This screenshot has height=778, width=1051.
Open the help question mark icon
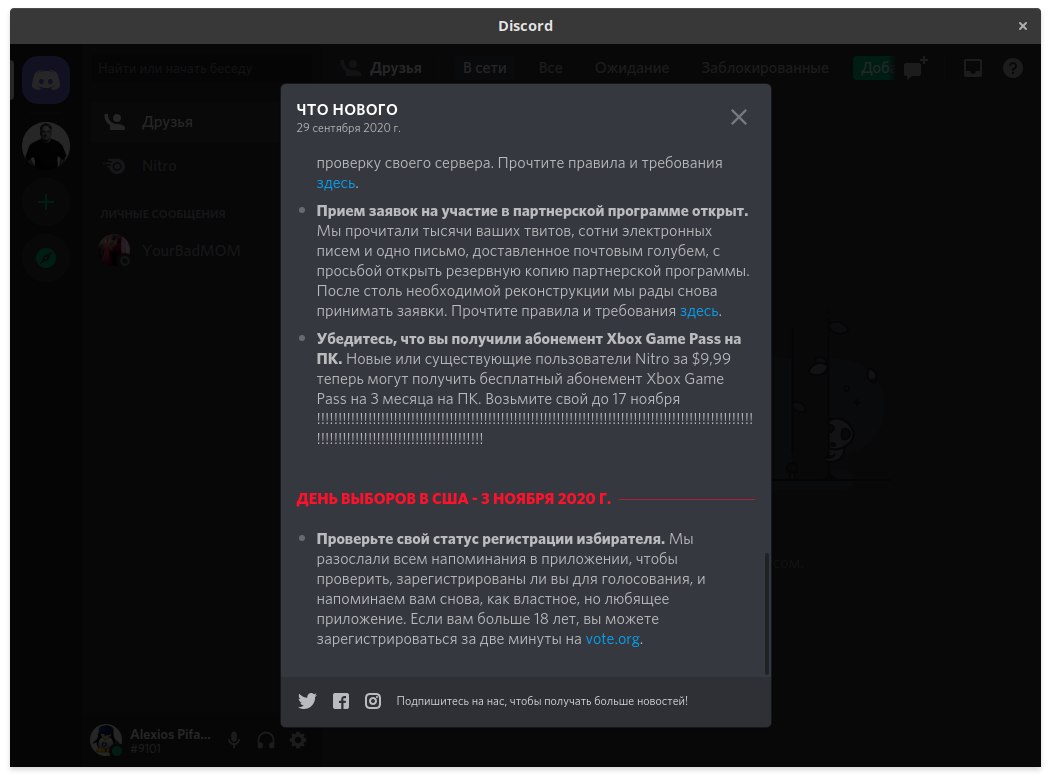[1013, 68]
